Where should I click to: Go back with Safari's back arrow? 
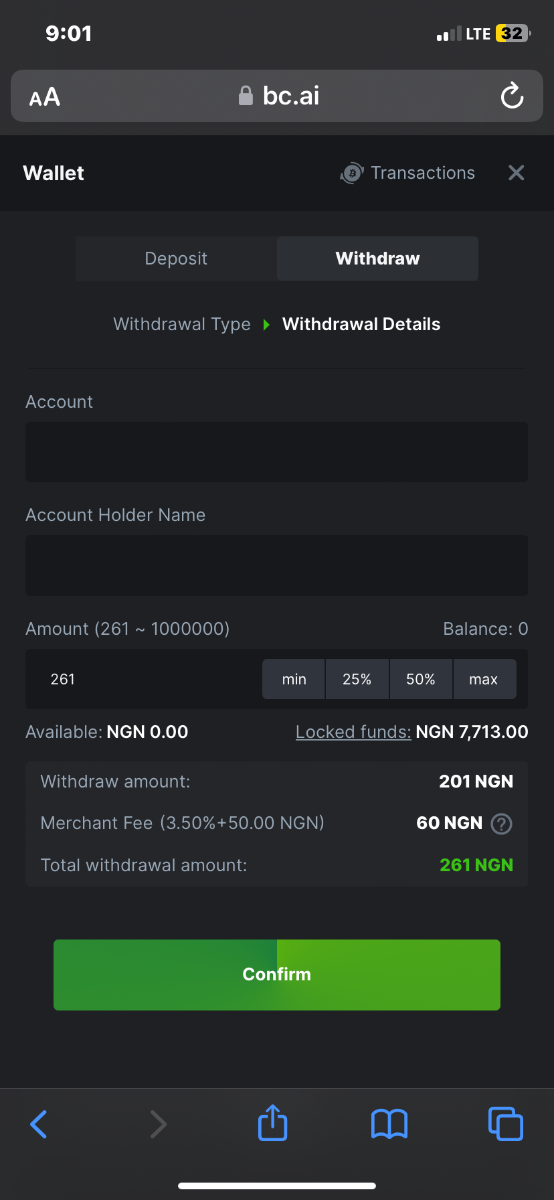click(x=39, y=1125)
